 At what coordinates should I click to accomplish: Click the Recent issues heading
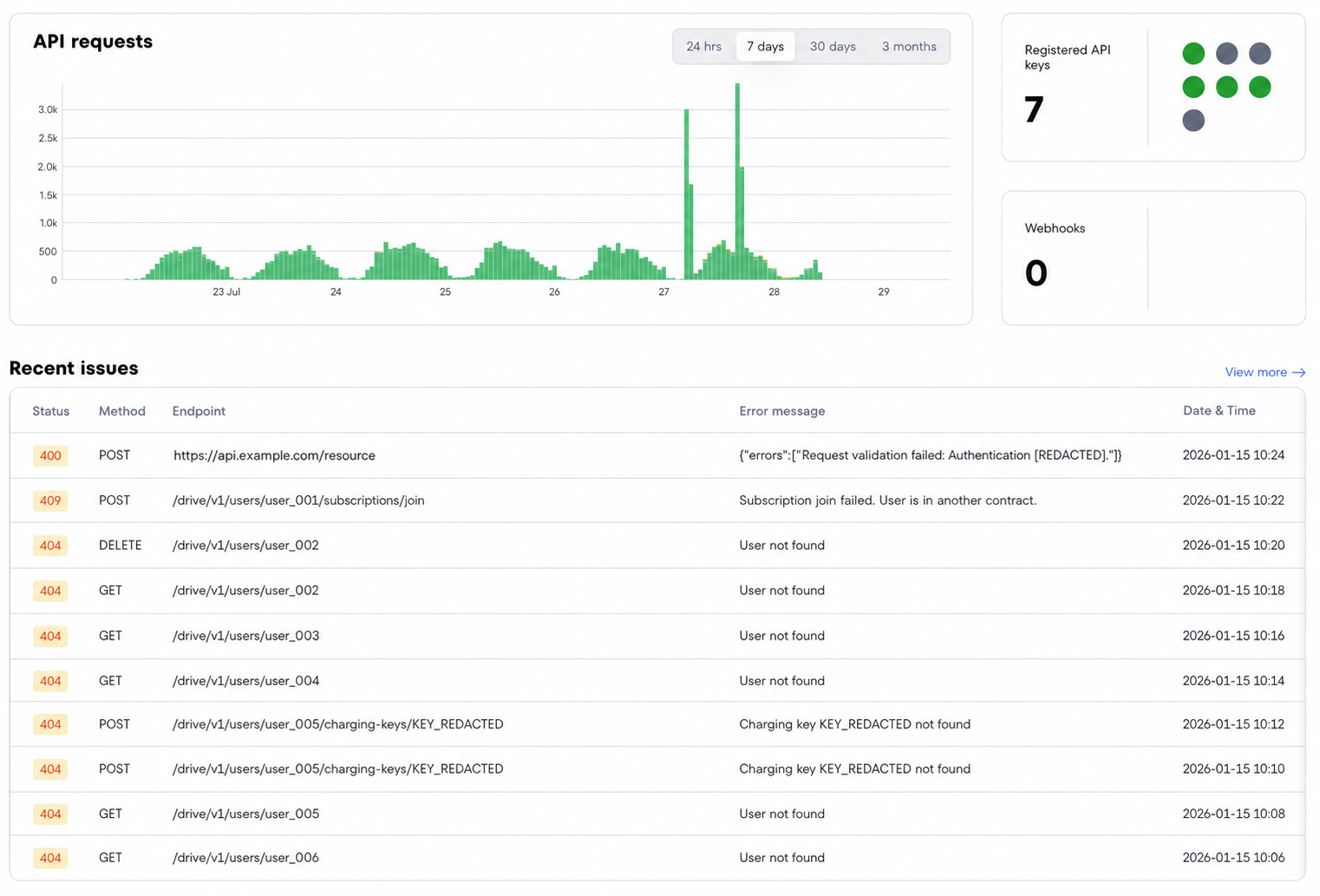click(74, 368)
